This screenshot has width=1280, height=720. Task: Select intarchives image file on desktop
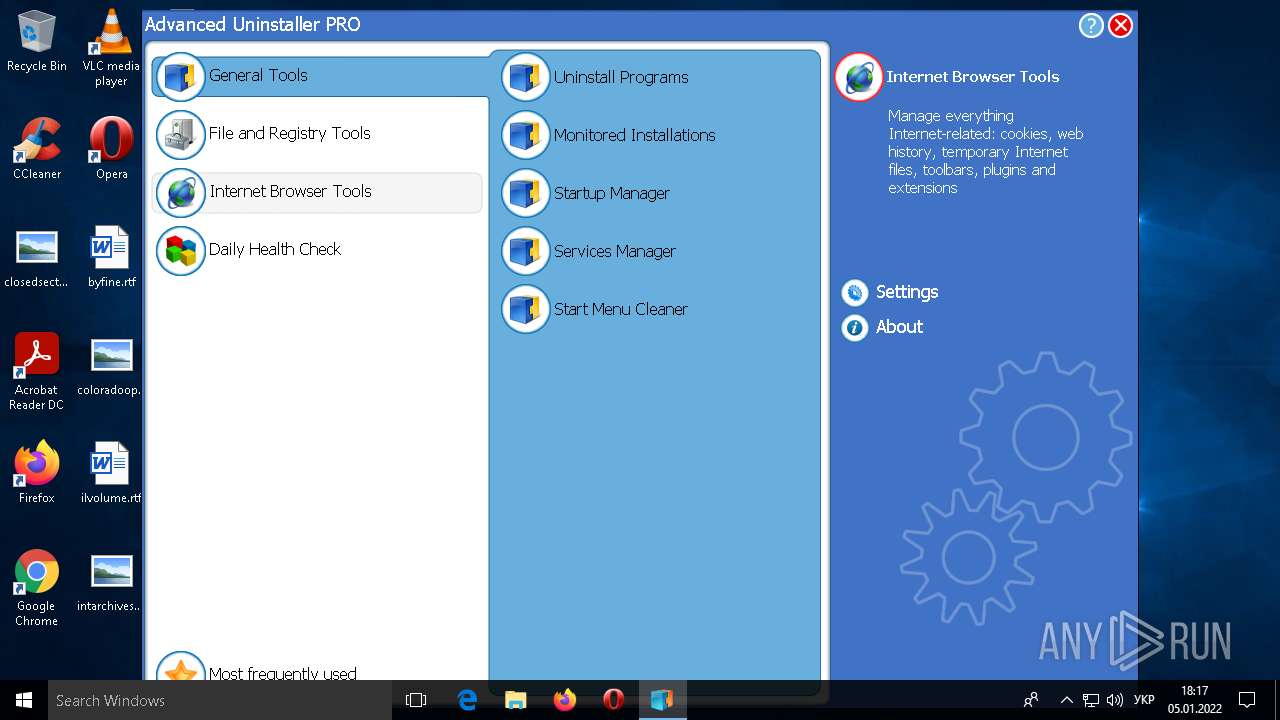coord(111,582)
